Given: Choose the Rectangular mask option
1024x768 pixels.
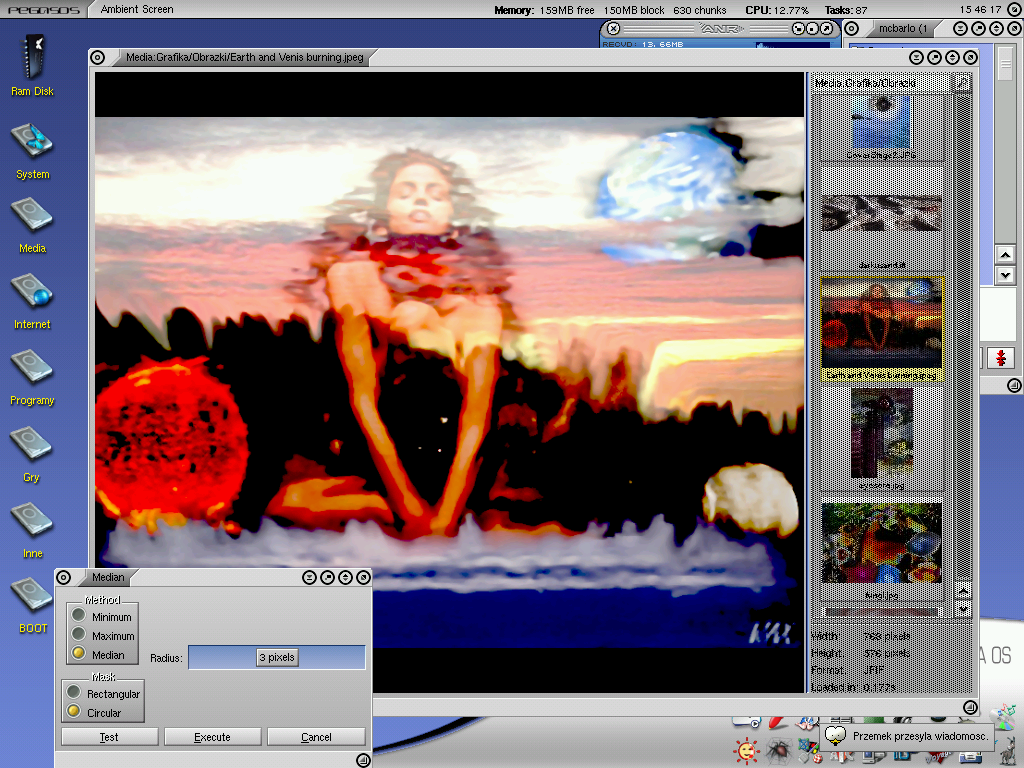Looking at the screenshot, I should 74,692.
